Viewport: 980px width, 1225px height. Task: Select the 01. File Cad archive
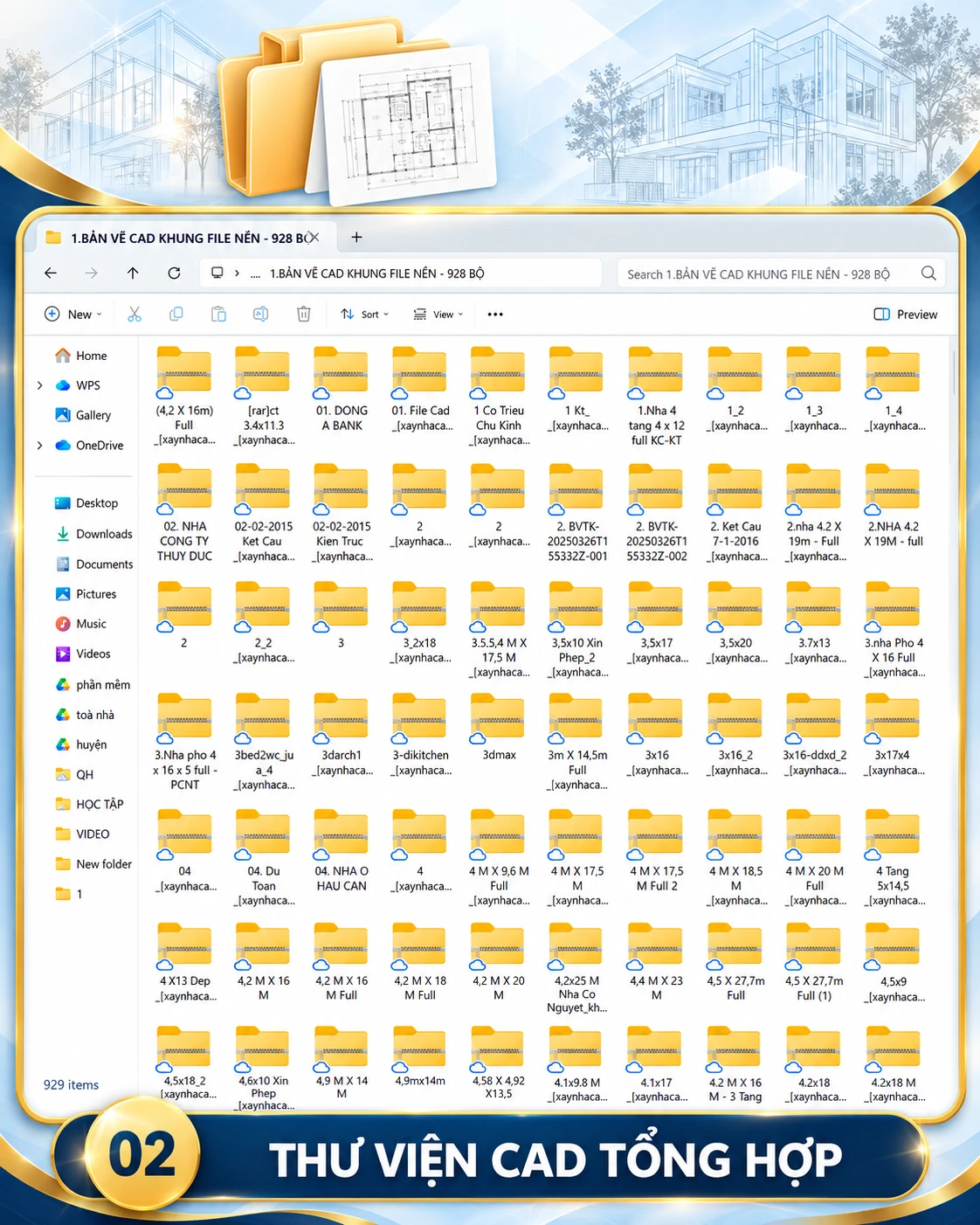point(420,390)
